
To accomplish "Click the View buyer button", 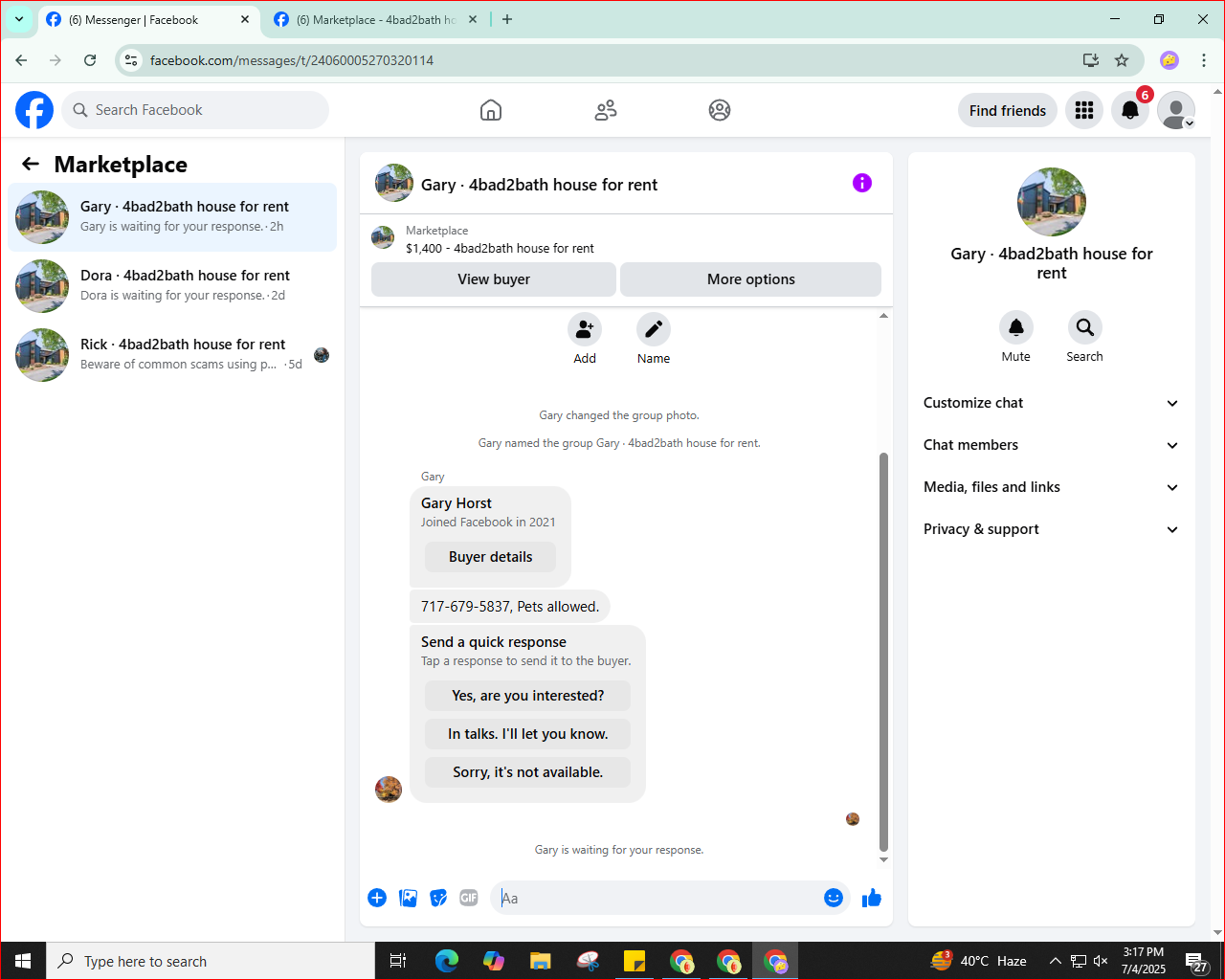I will coord(494,279).
